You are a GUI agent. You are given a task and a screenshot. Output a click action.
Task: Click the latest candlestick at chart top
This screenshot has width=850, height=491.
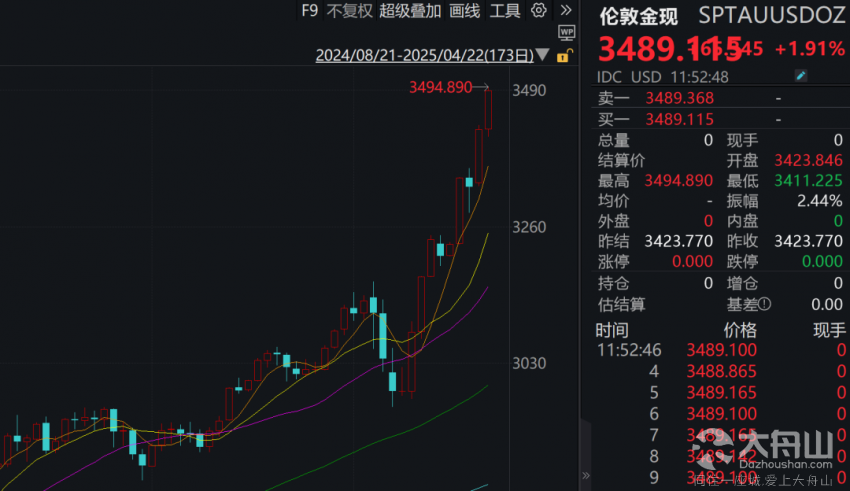click(x=488, y=111)
